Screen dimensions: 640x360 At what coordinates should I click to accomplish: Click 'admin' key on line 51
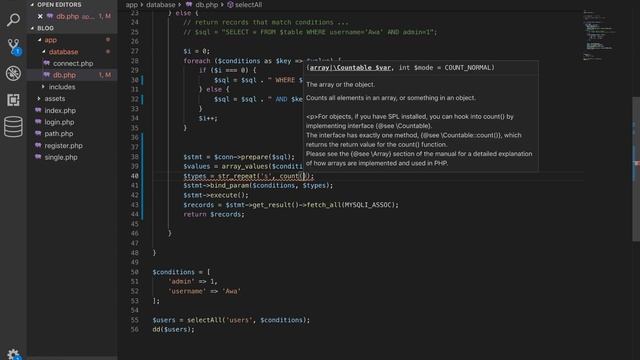(181, 281)
